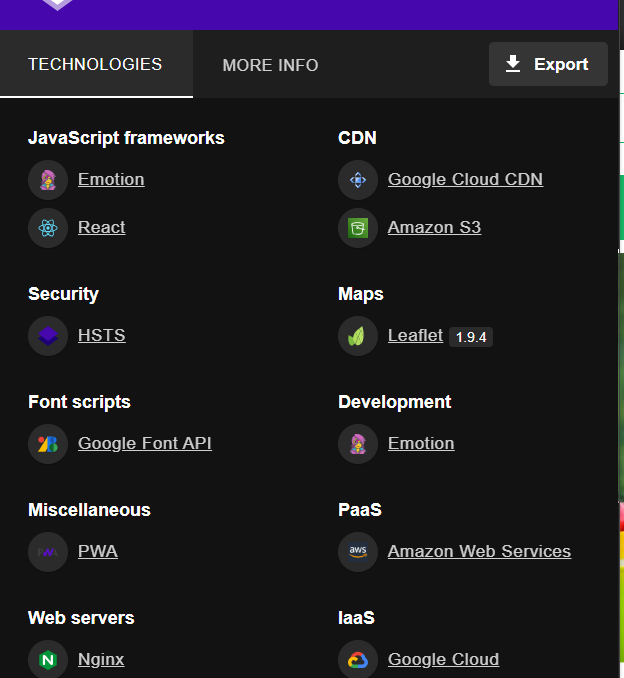Click the AWS logo icon

click(358, 552)
